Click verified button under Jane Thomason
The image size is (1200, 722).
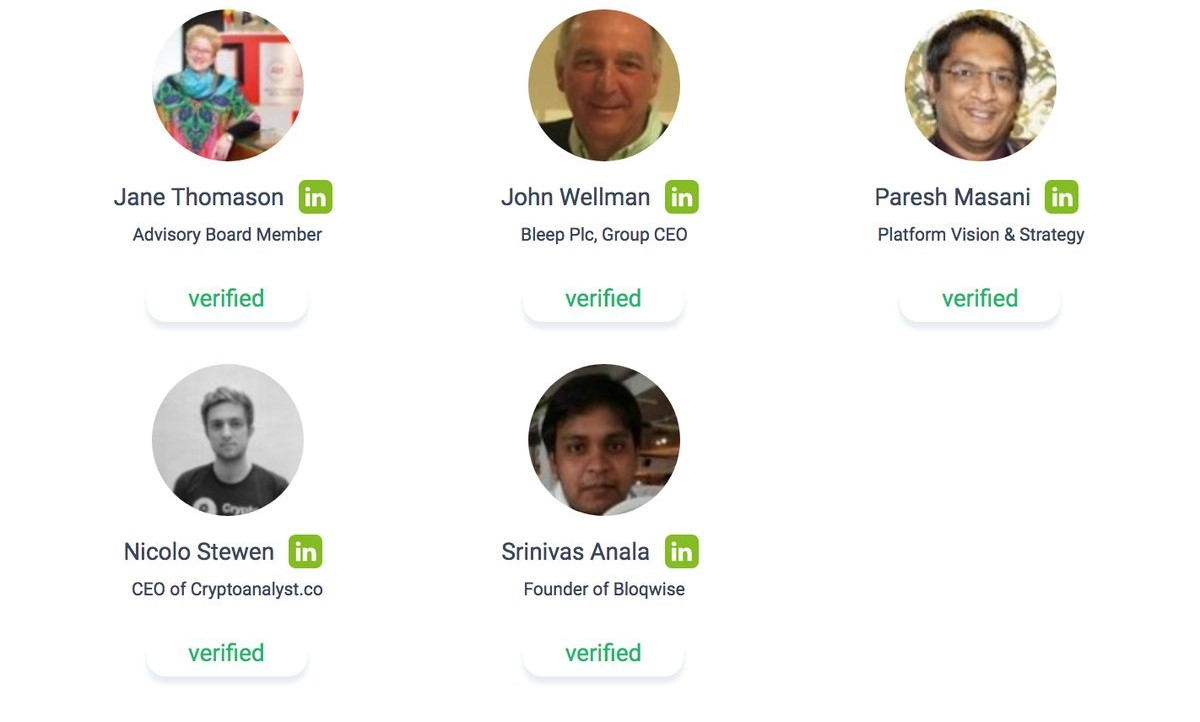pyautogui.click(x=227, y=299)
